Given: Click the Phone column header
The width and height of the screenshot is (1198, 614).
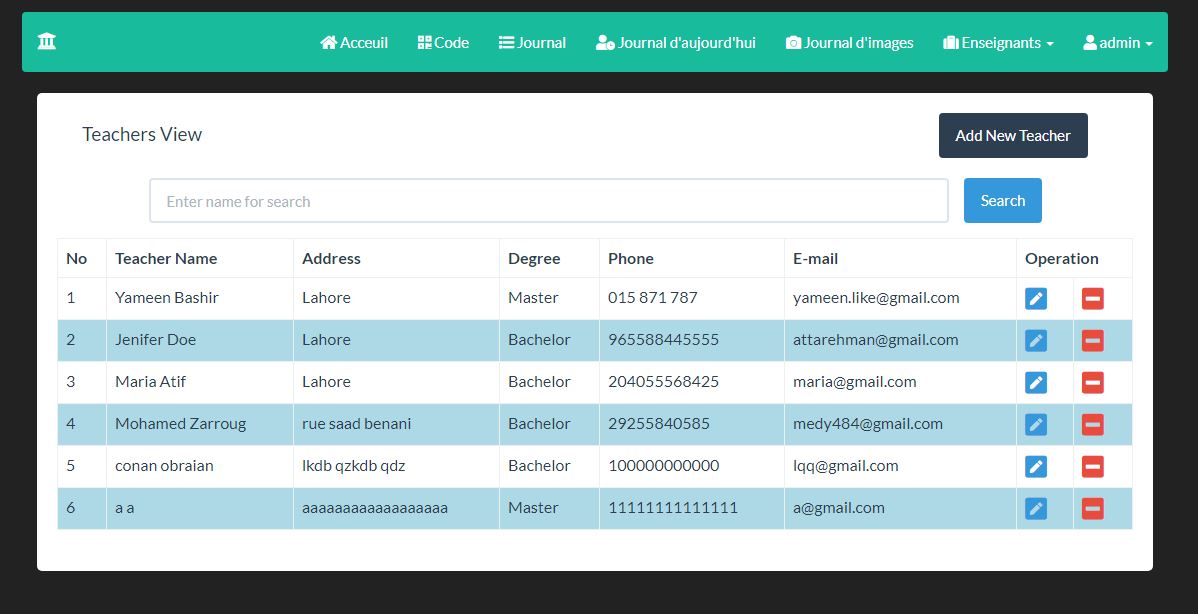Looking at the screenshot, I should 630,259.
